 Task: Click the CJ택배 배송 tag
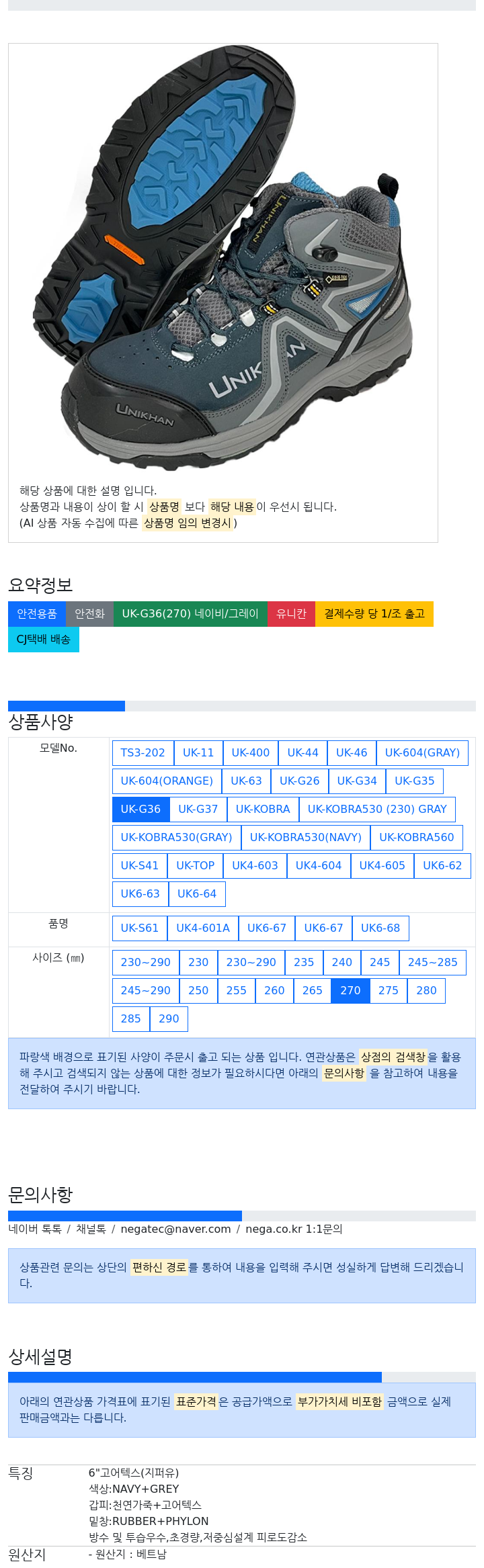coord(44,640)
